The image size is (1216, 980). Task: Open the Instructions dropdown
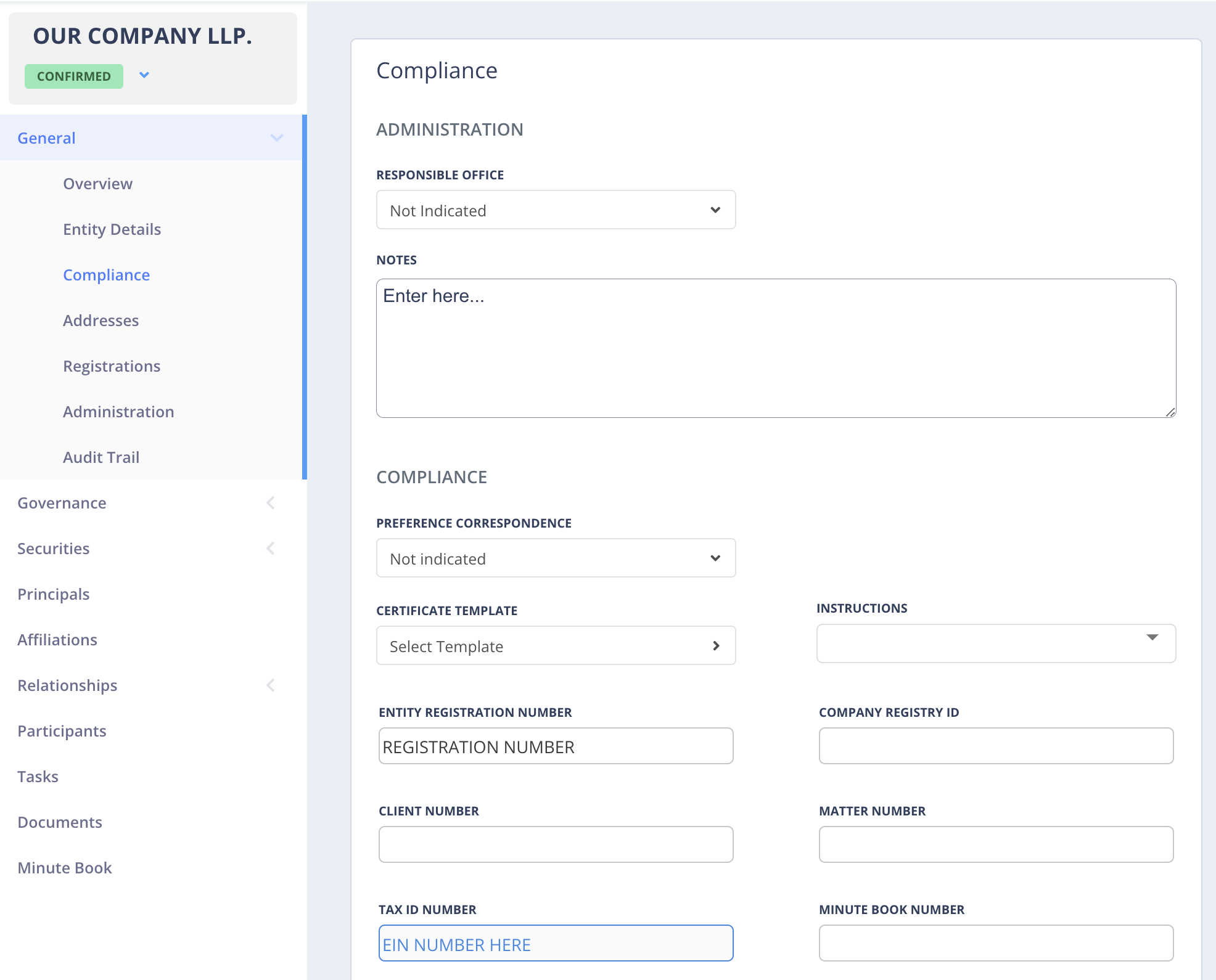[x=995, y=643]
